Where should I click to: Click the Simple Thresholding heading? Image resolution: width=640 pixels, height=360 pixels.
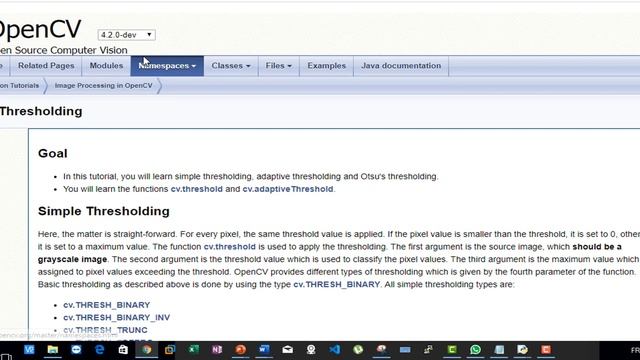104,211
